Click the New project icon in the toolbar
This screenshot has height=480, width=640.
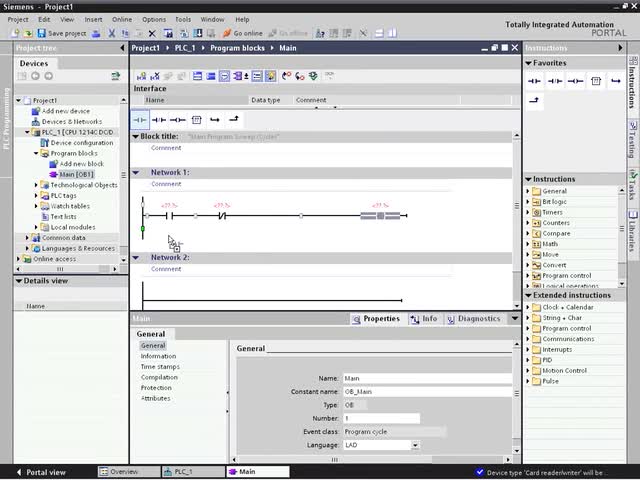click(15, 33)
